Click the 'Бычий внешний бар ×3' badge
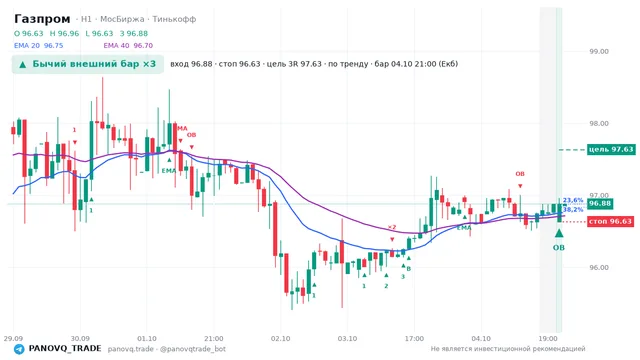The image size is (640, 360). 88,64
